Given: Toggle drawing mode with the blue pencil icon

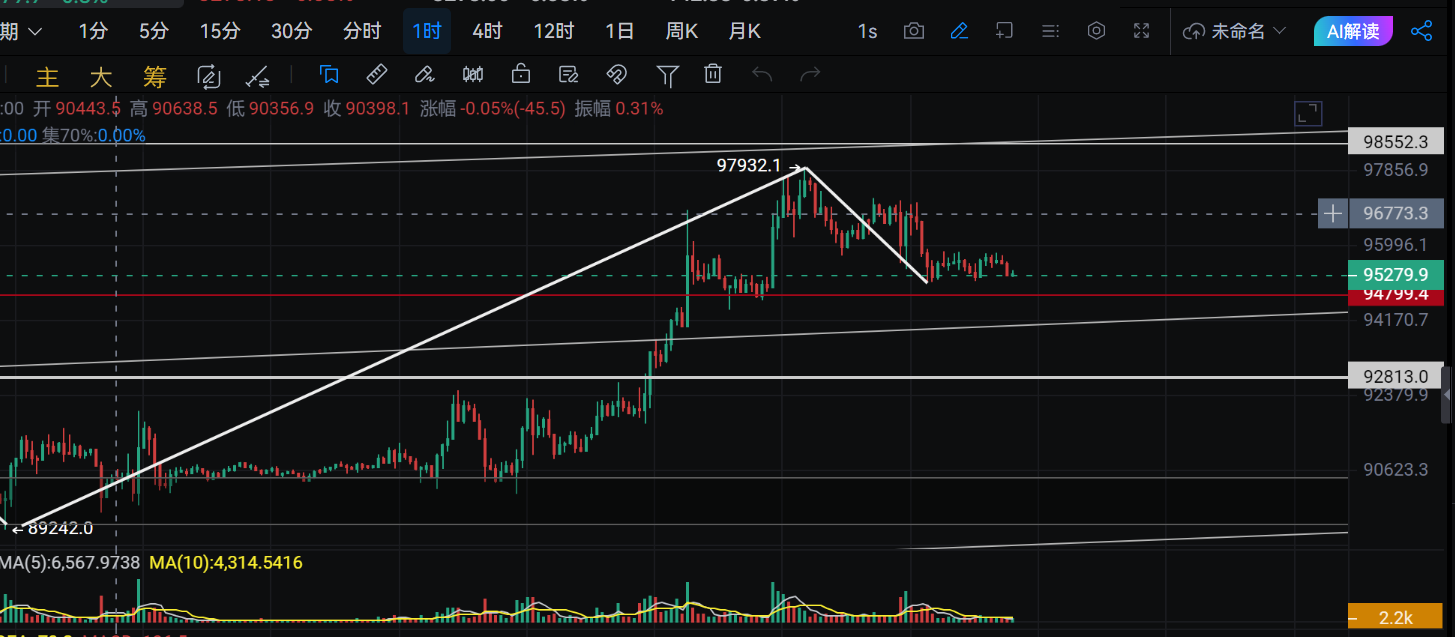Looking at the screenshot, I should 959,31.
